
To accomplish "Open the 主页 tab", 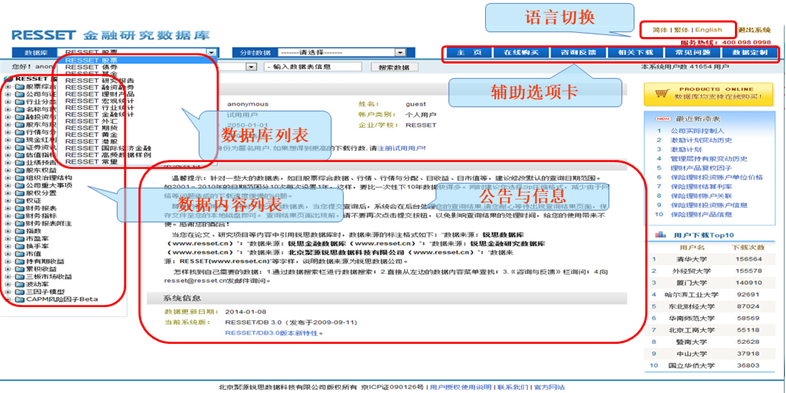I will point(470,53).
